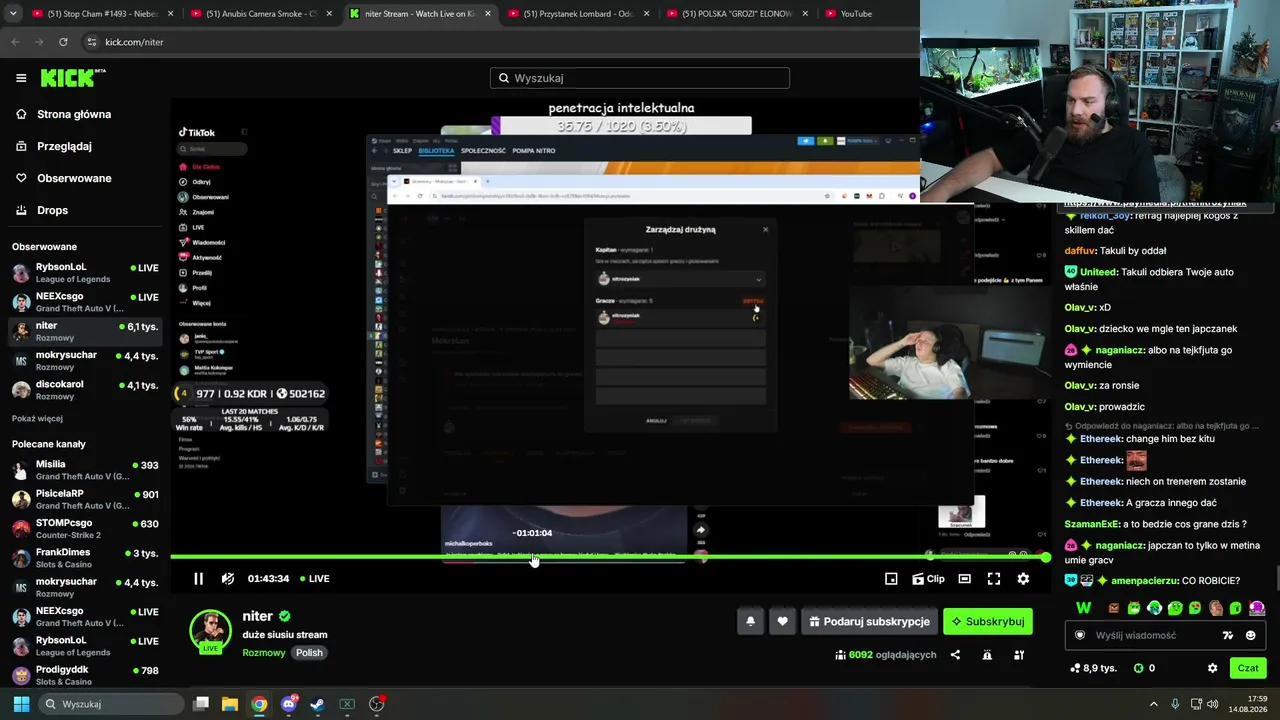Open STOMPcsgo recommended channel
The image size is (1280, 720).
click(x=85, y=528)
